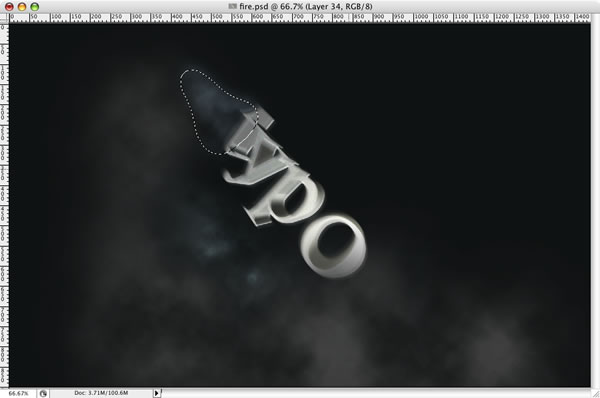This screenshot has height=398, width=600.
Task: Click the 3D letter o on canvas
Action: 334,246
